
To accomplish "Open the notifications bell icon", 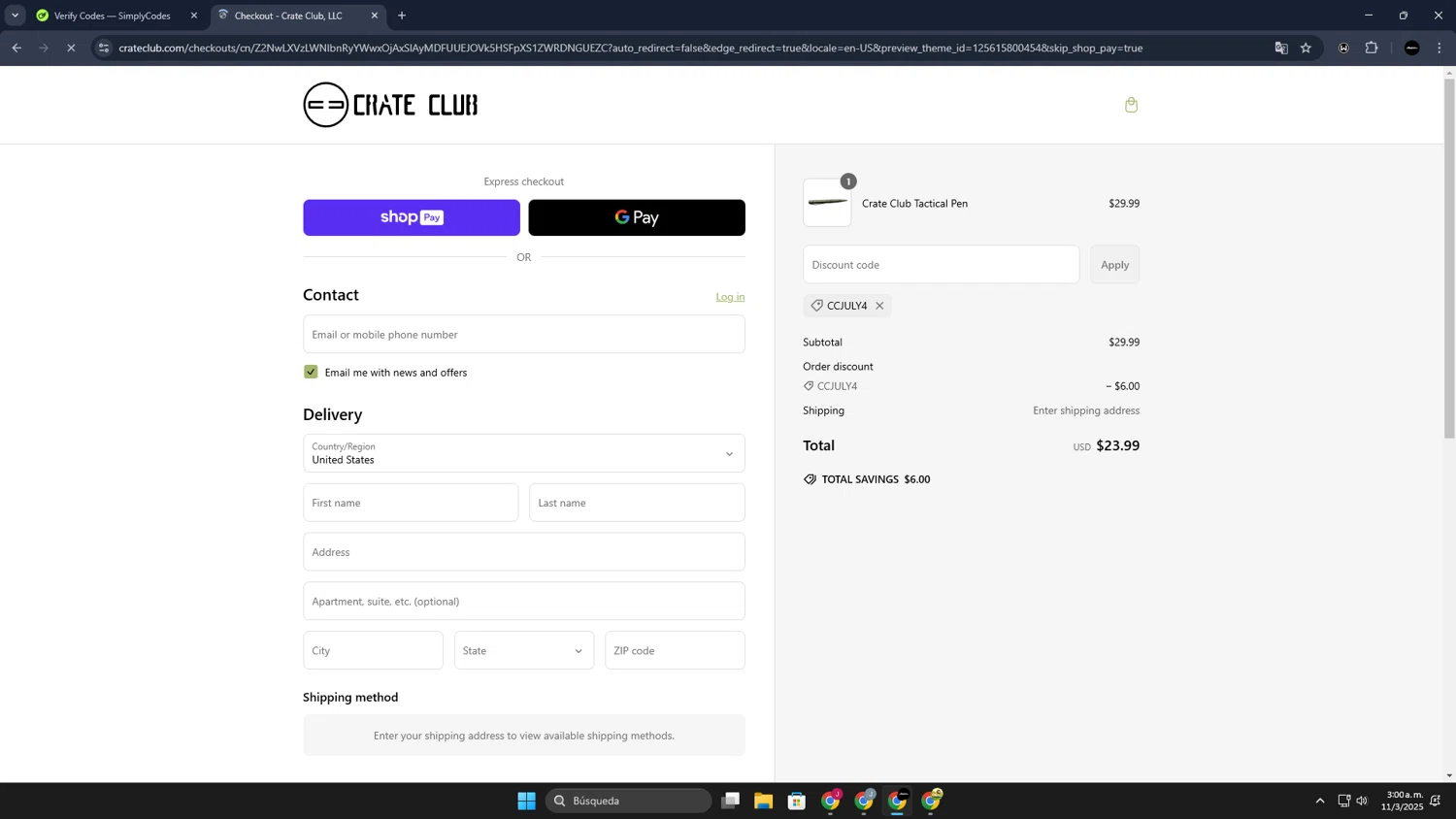I will pos(1436,801).
